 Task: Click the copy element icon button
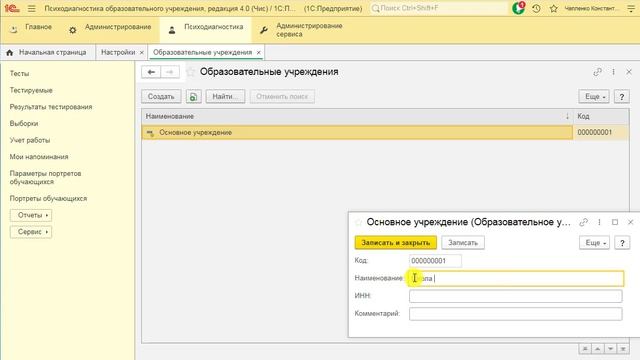(193, 97)
